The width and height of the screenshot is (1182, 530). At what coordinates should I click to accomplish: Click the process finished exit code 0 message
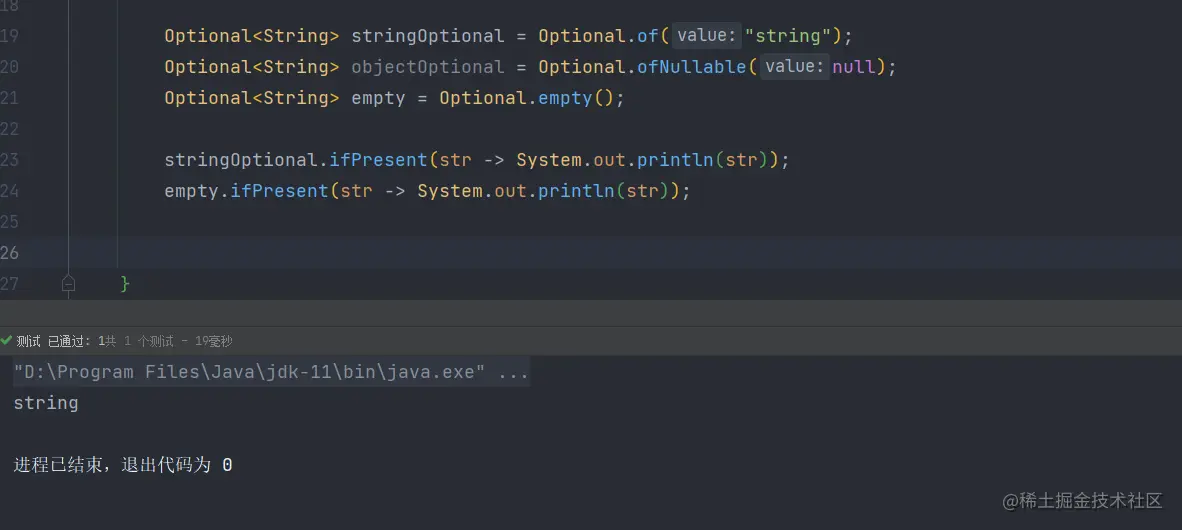point(123,465)
